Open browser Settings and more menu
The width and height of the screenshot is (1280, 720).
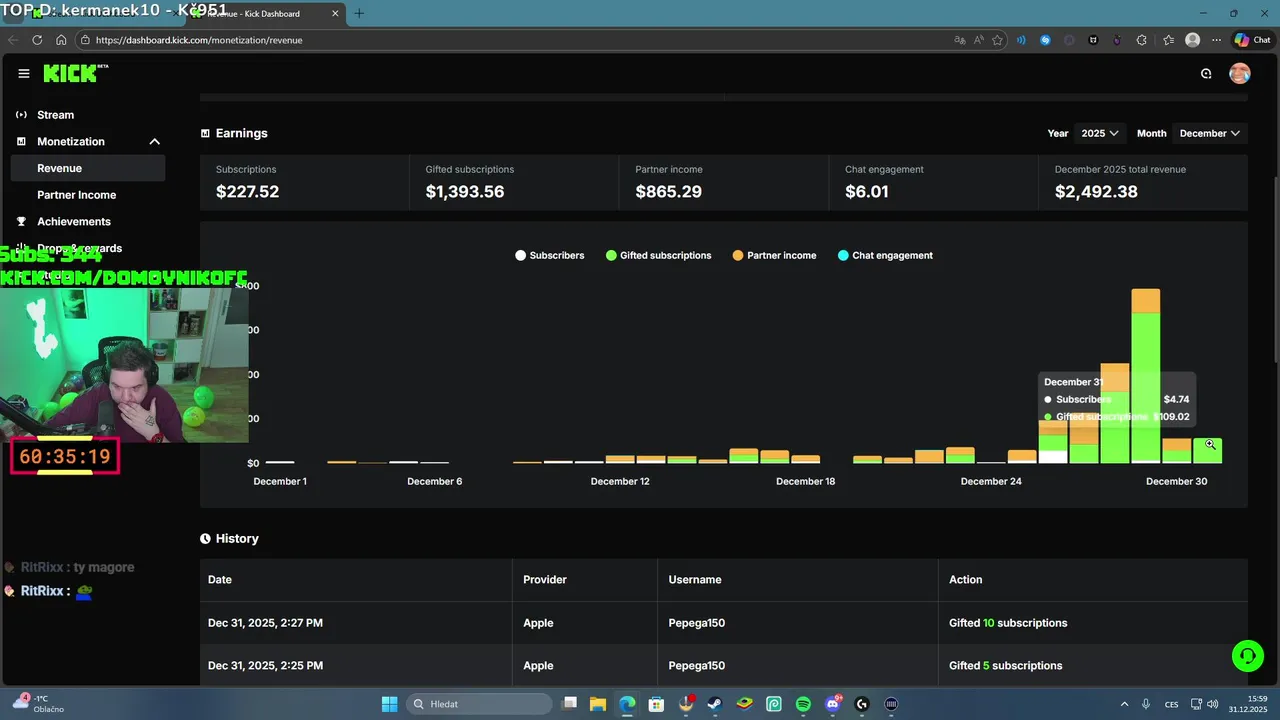click(x=1217, y=40)
